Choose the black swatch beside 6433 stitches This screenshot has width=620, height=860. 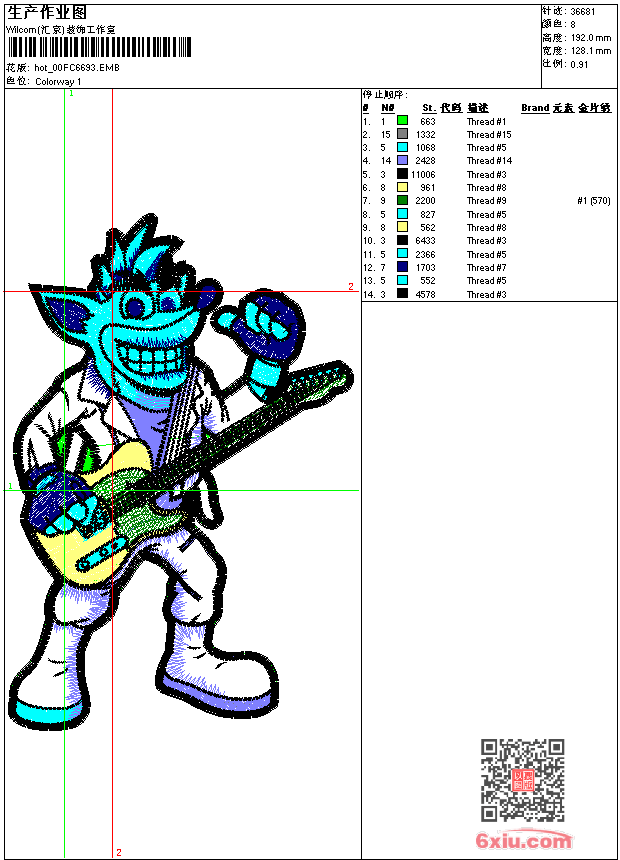click(x=402, y=240)
